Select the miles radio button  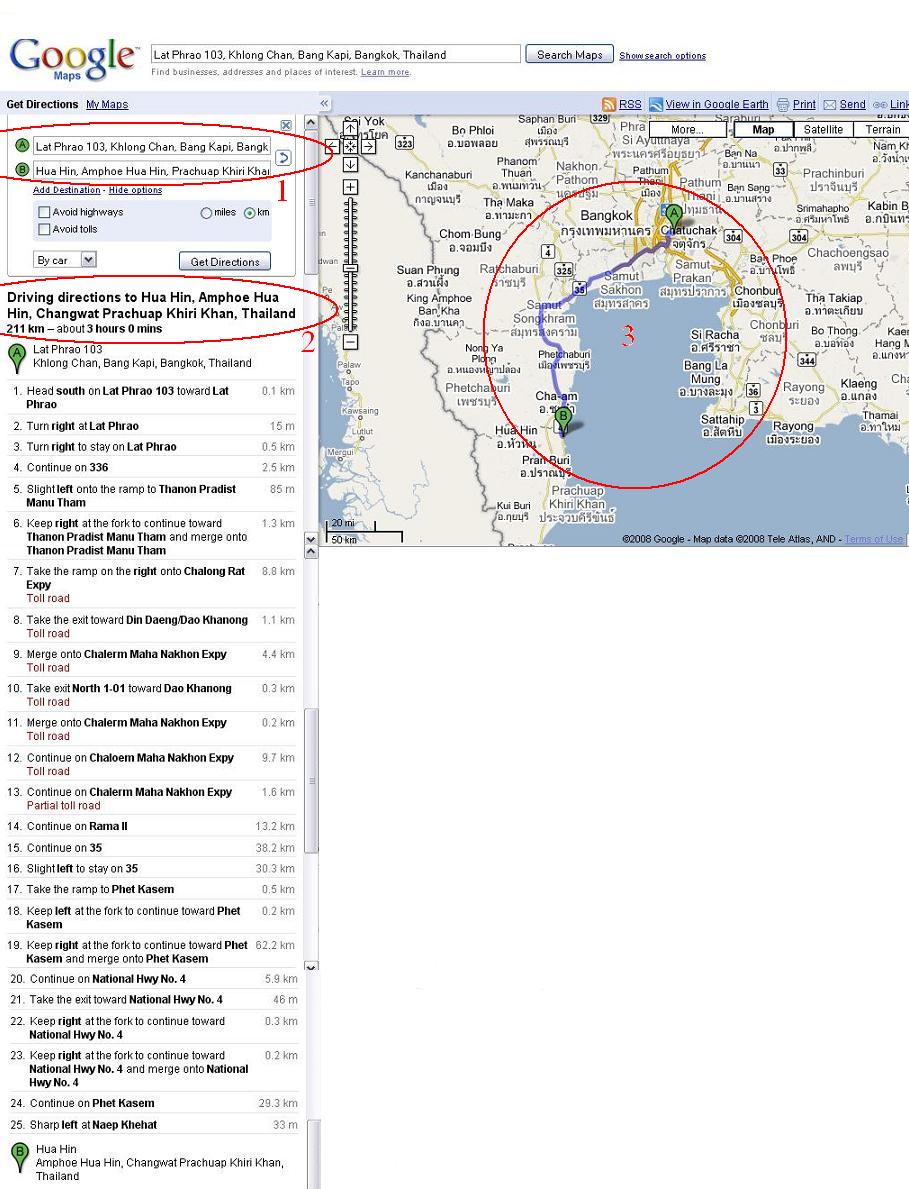206,213
